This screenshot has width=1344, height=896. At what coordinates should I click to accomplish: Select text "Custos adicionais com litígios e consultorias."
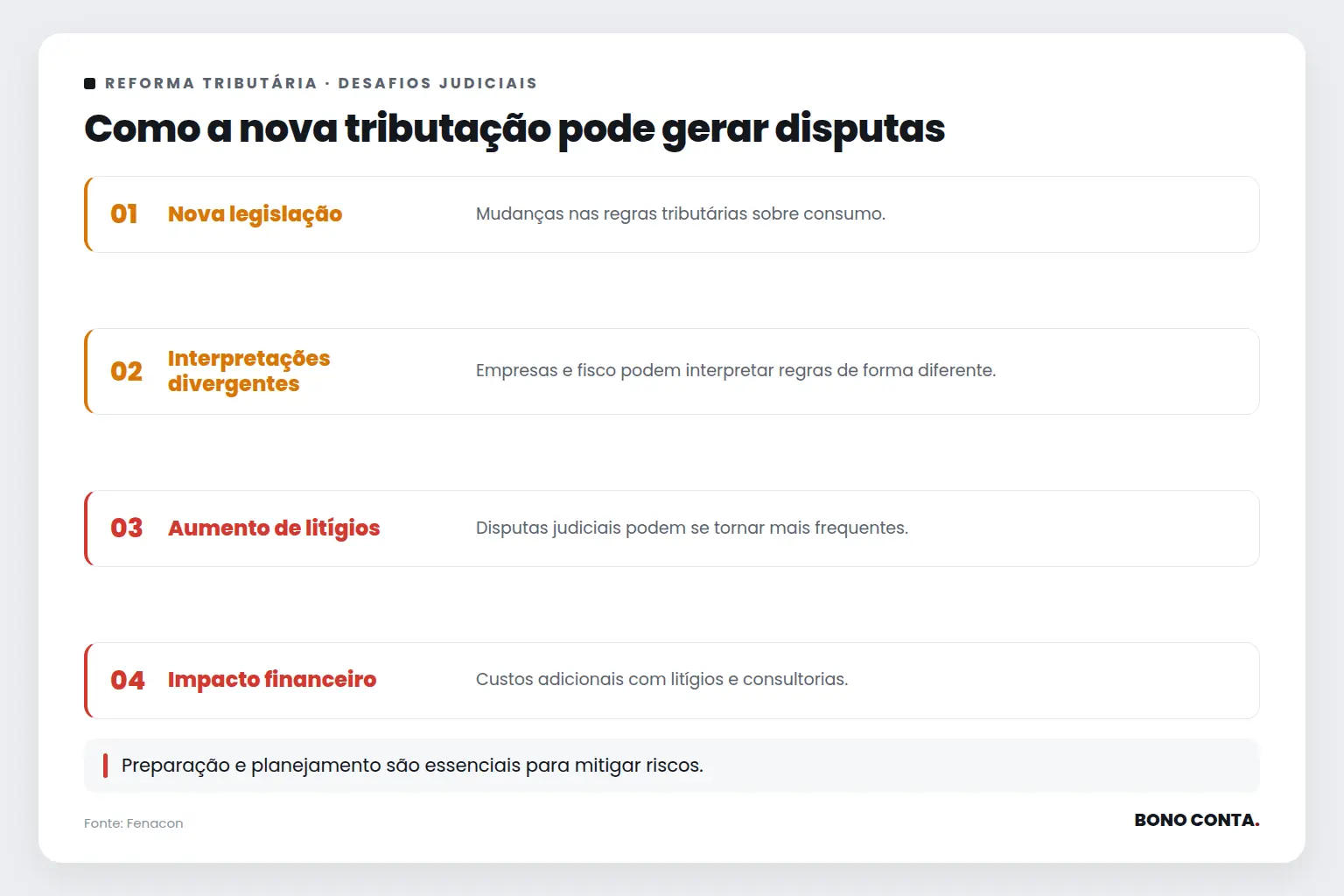click(x=662, y=680)
